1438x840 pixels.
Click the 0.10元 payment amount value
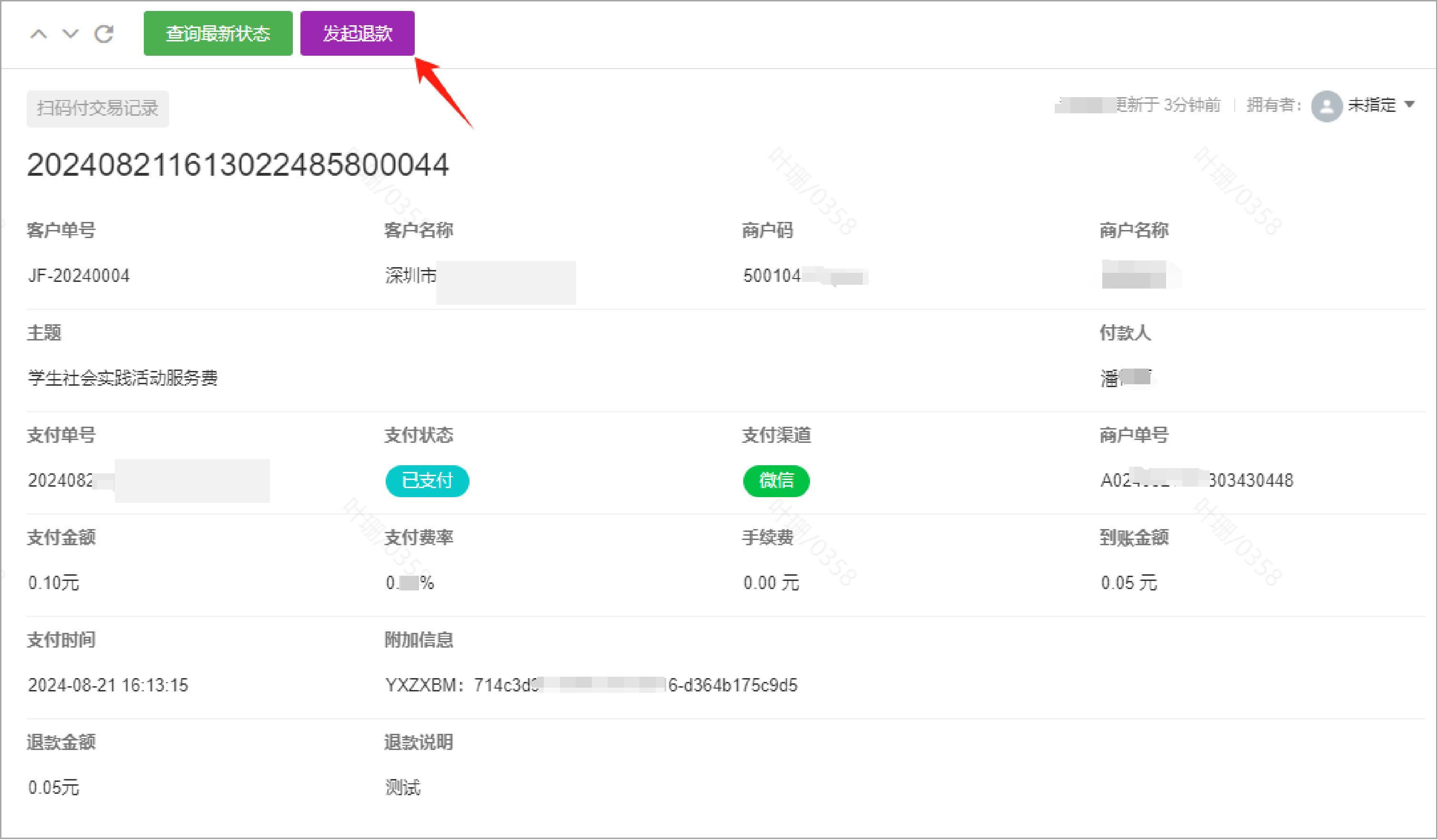(x=54, y=583)
